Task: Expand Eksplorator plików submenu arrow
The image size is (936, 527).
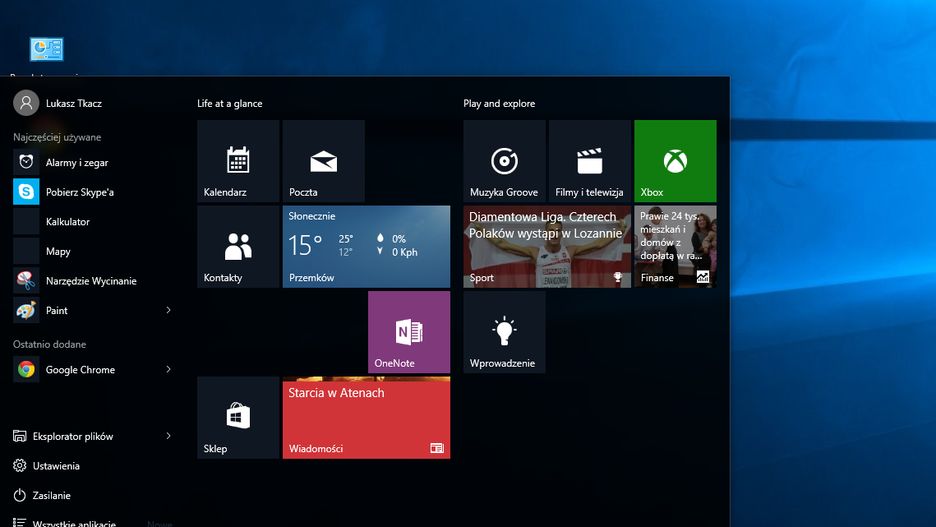Action: coord(168,436)
